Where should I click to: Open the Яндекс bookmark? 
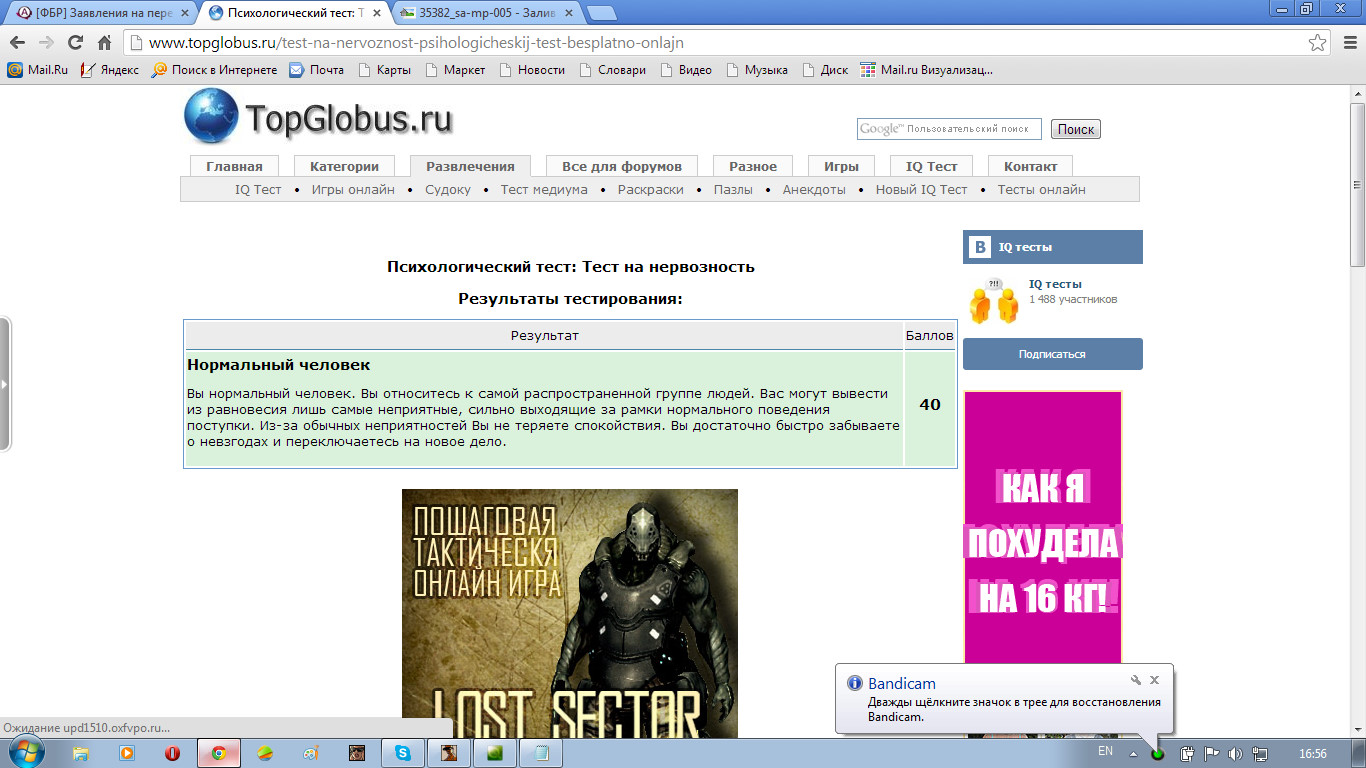click(x=110, y=70)
